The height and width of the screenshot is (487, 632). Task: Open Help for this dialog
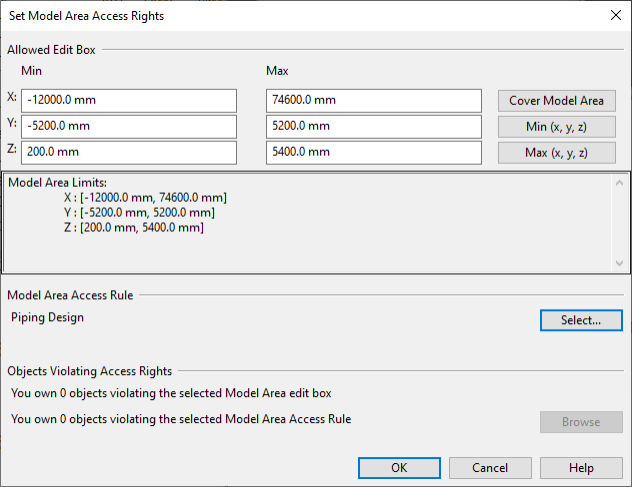(x=581, y=468)
